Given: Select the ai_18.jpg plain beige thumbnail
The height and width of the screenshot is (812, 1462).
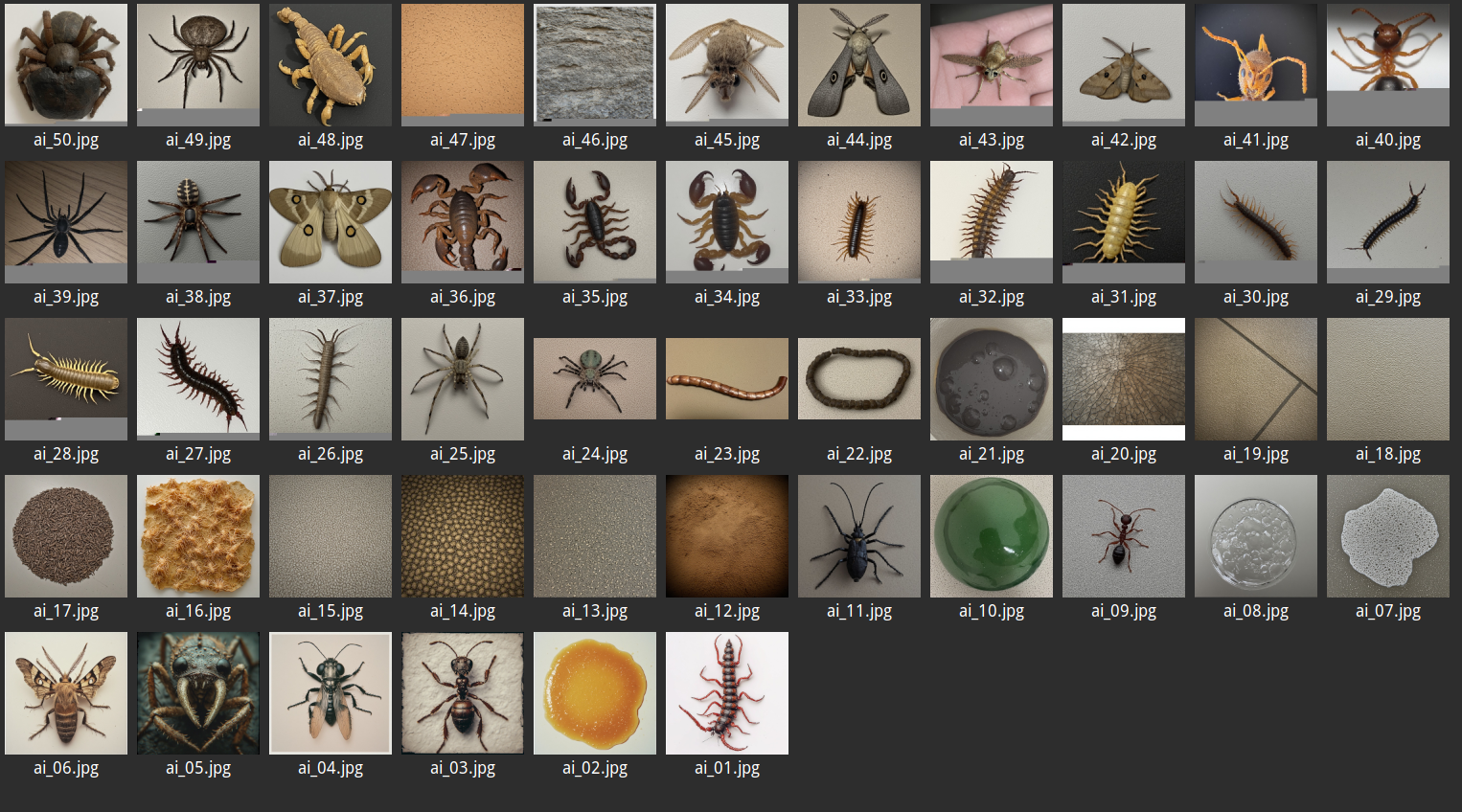Looking at the screenshot, I should 1388,379.
